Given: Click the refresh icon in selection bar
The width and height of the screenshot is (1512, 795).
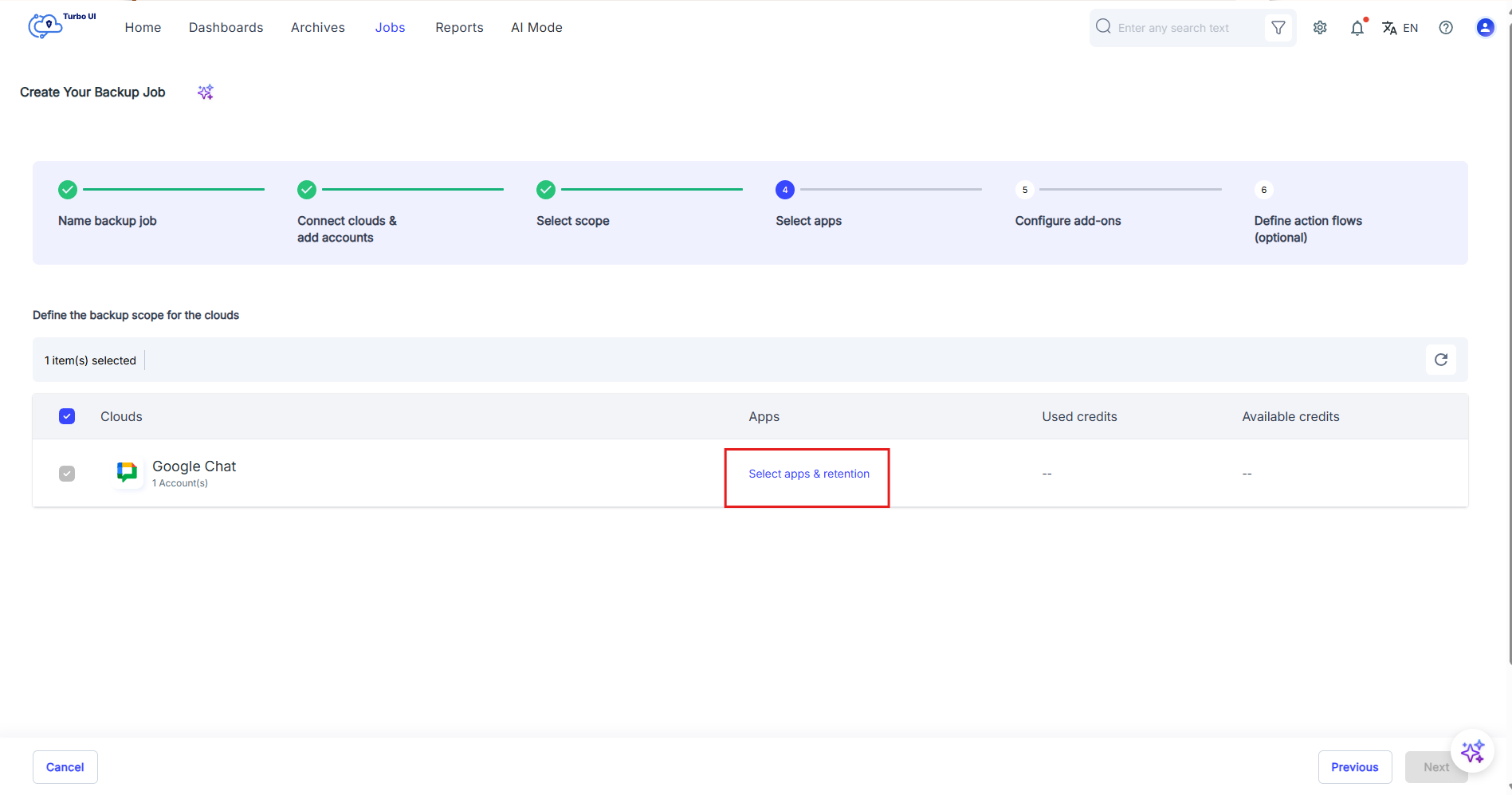Looking at the screenshot, I should click(1441, 360).
